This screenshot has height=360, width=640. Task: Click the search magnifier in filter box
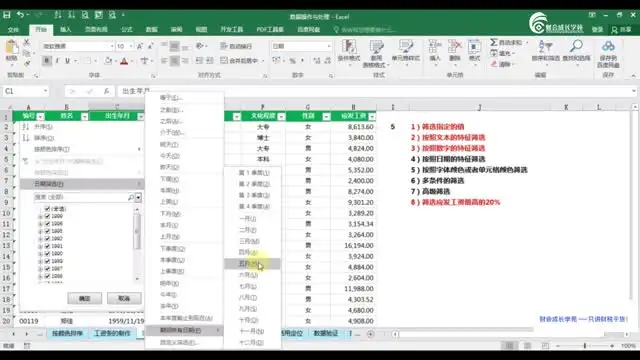tap(131, 198)
